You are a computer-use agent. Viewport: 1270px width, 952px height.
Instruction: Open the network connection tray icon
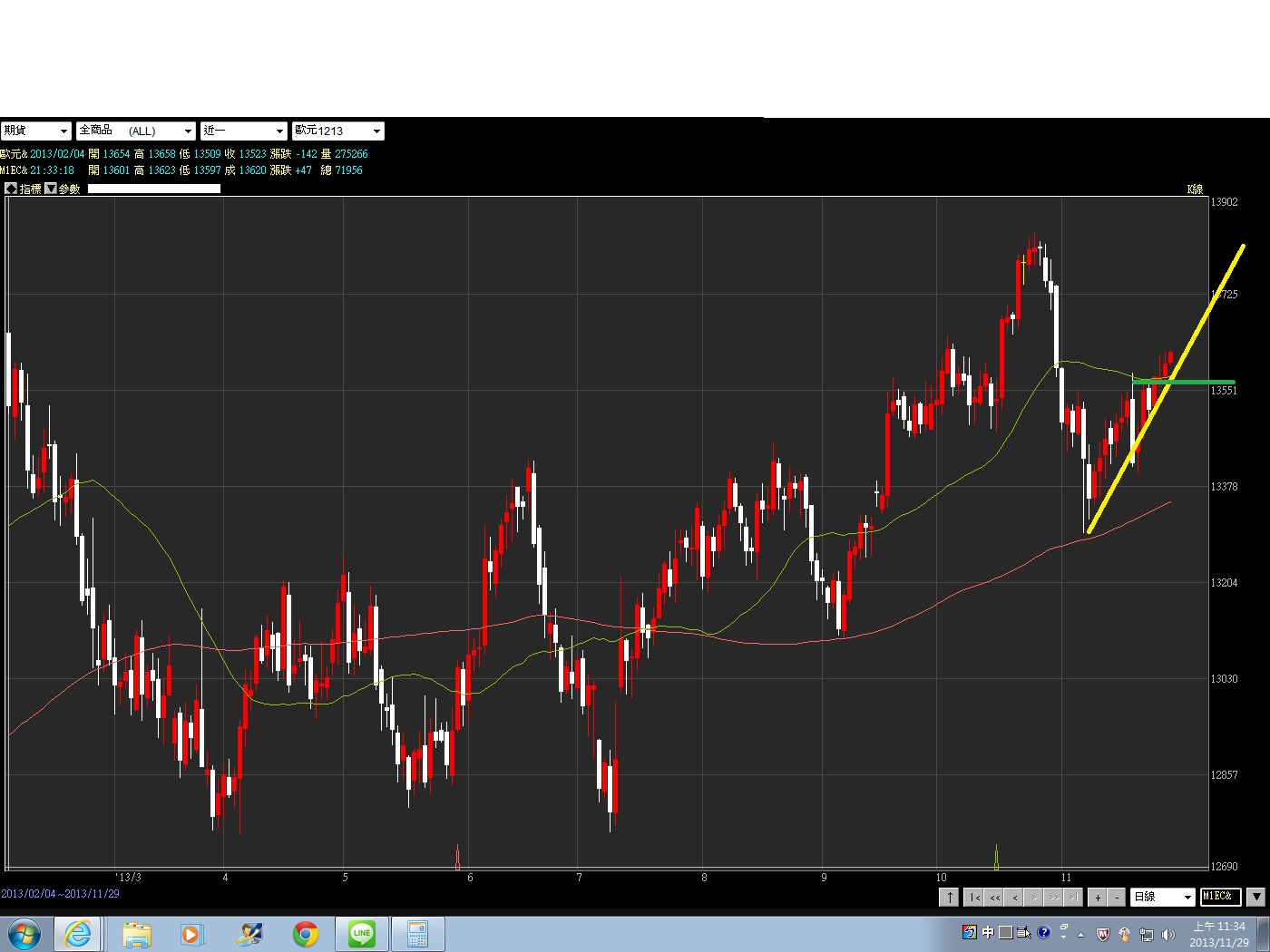click(x=1147, y=935)
